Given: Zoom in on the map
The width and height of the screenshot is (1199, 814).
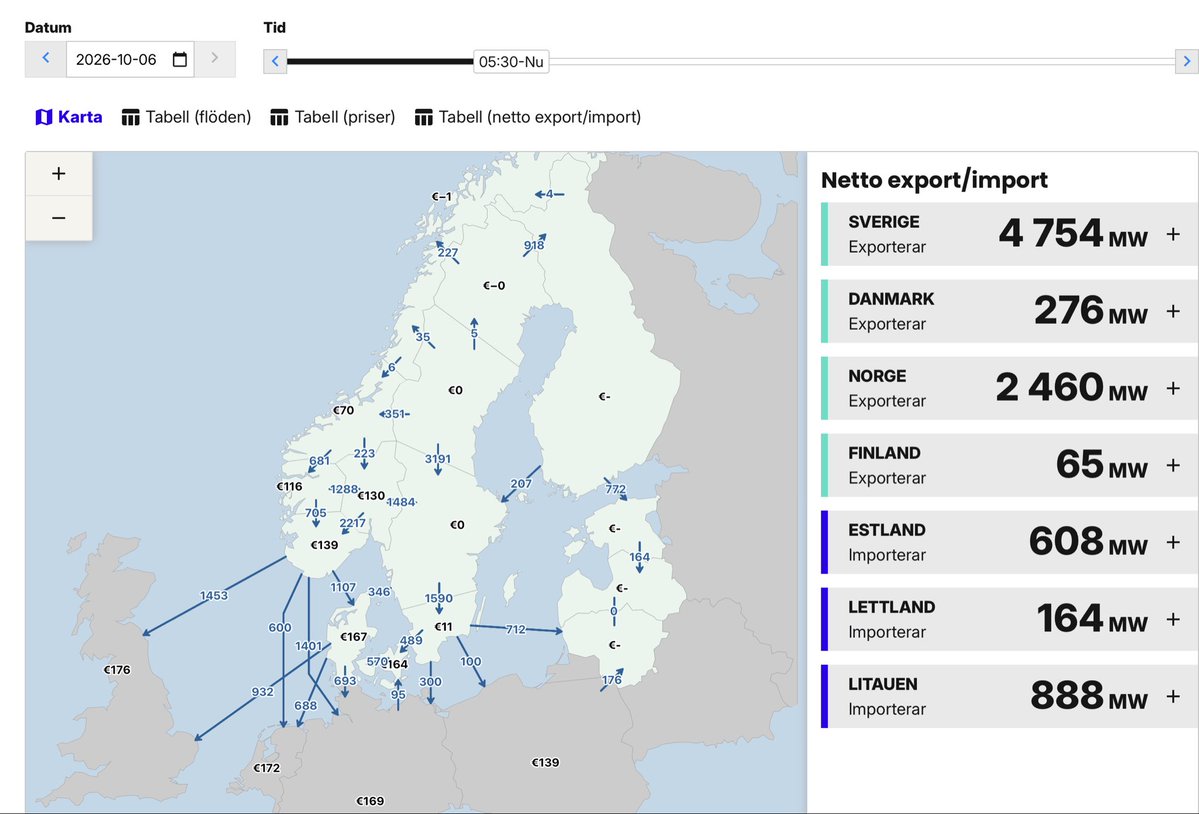Looking at the screenshot, I should (59, 174).
